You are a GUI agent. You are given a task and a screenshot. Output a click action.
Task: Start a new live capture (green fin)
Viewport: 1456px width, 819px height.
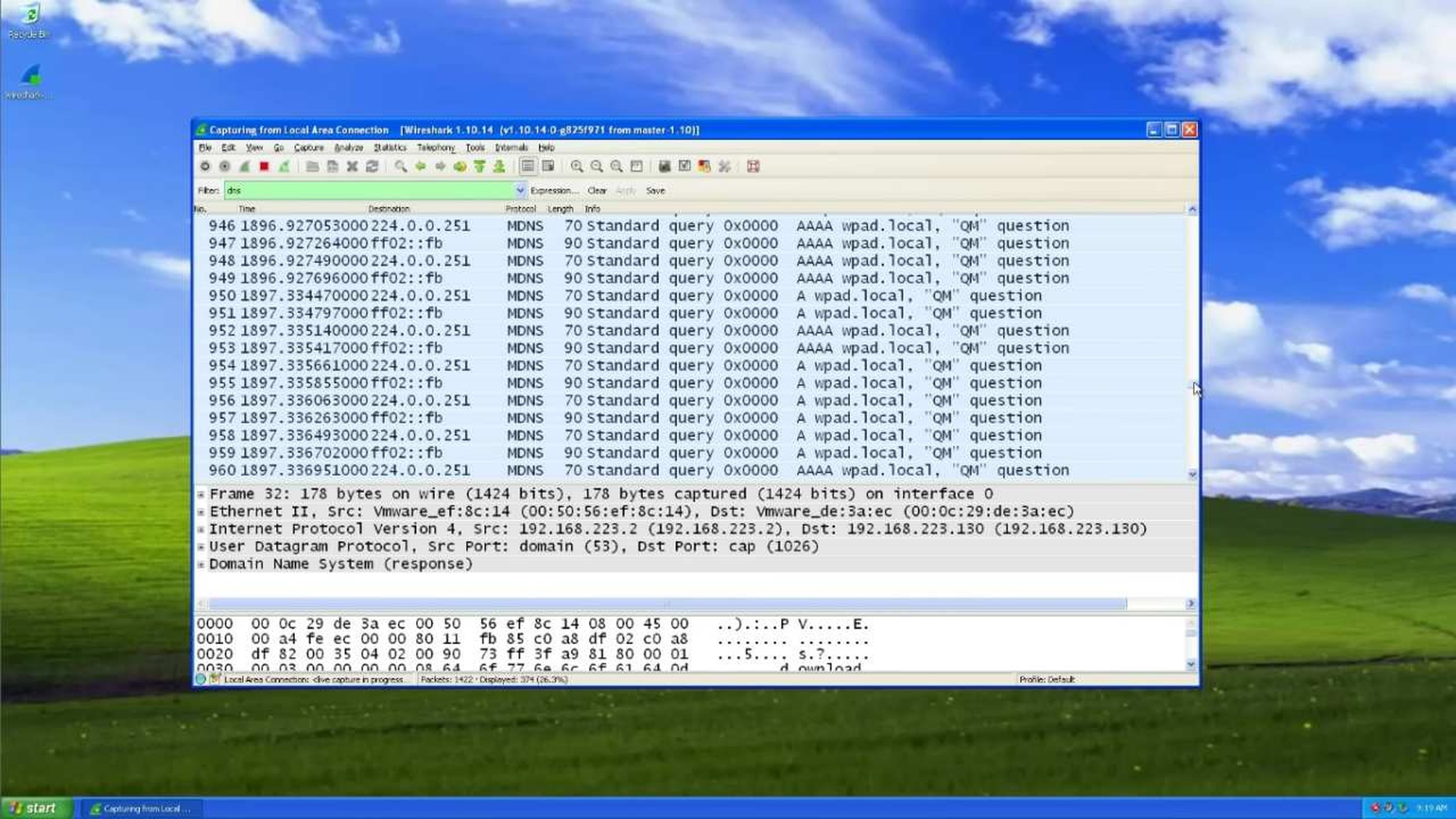pyautogui.click(x=244, y=166)
